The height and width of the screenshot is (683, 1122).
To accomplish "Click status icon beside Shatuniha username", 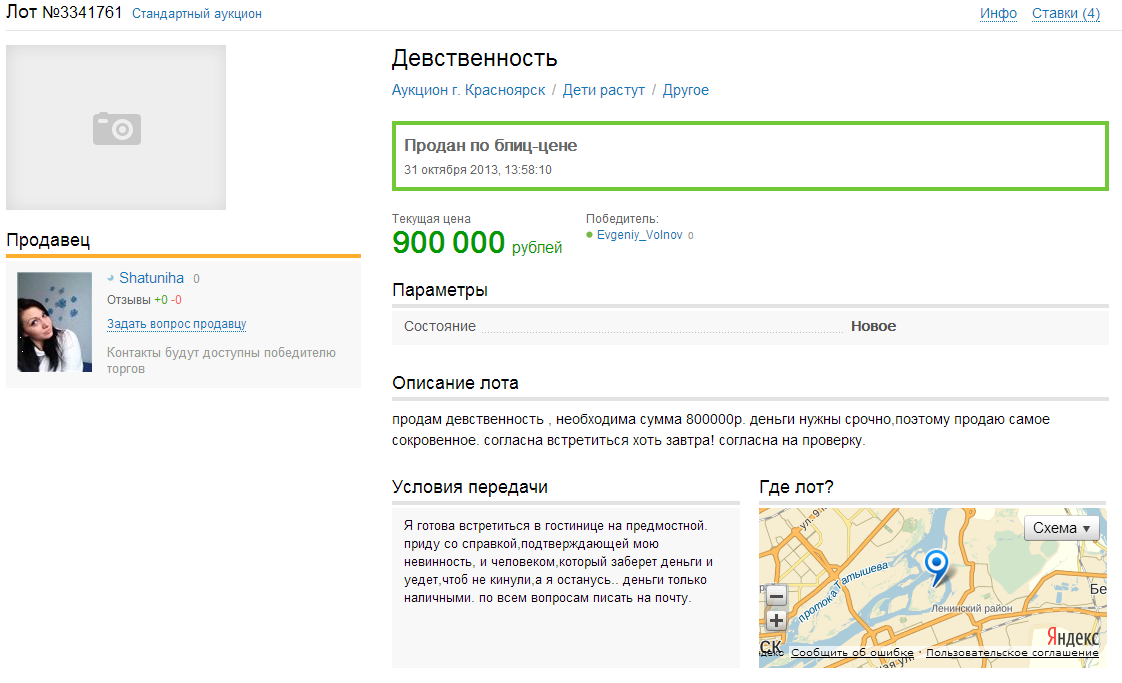I will coord(111,278).
